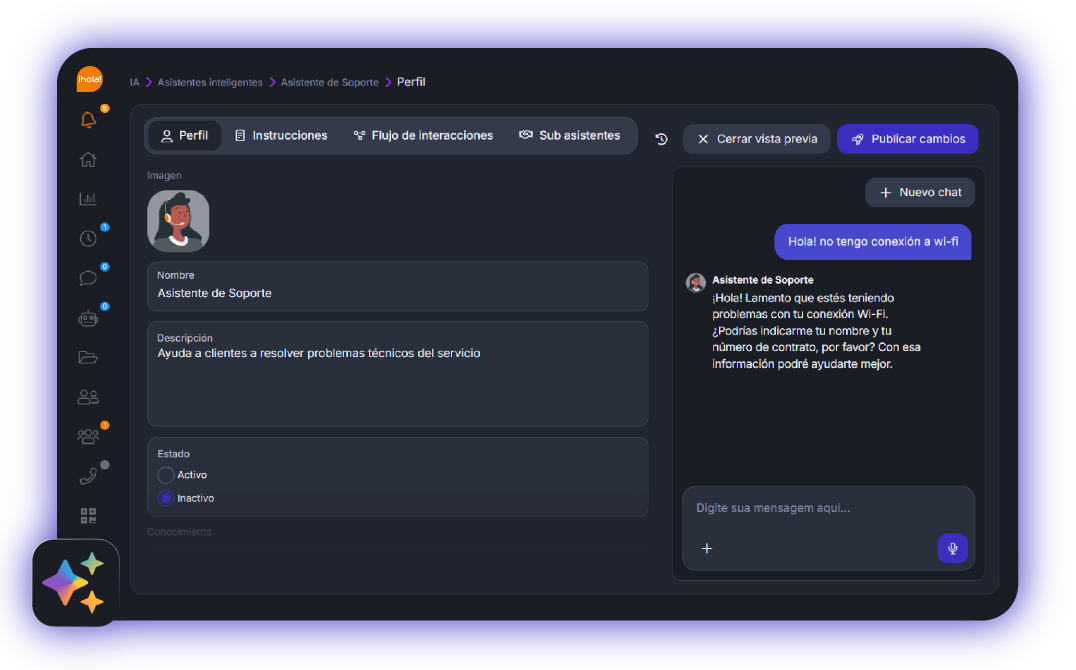The width and height of the screenshot is (1076, 670).
Task: Go to home icon in sidebar
Action: (88, 159)
